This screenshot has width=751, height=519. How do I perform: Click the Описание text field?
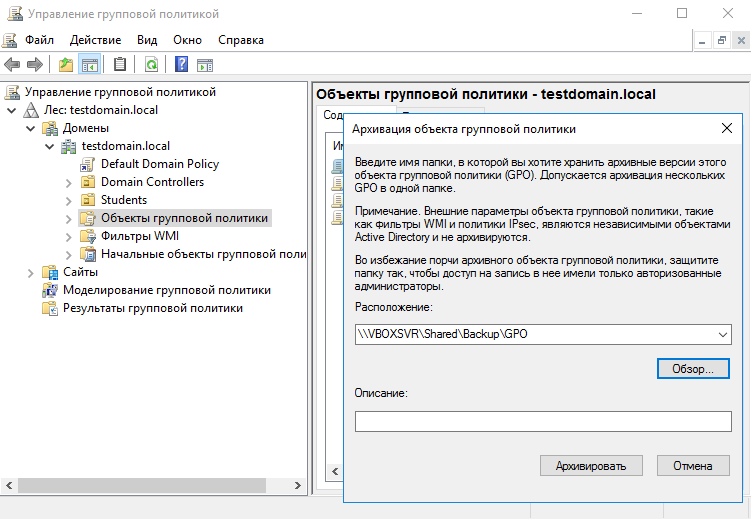[x=543, y=422]
